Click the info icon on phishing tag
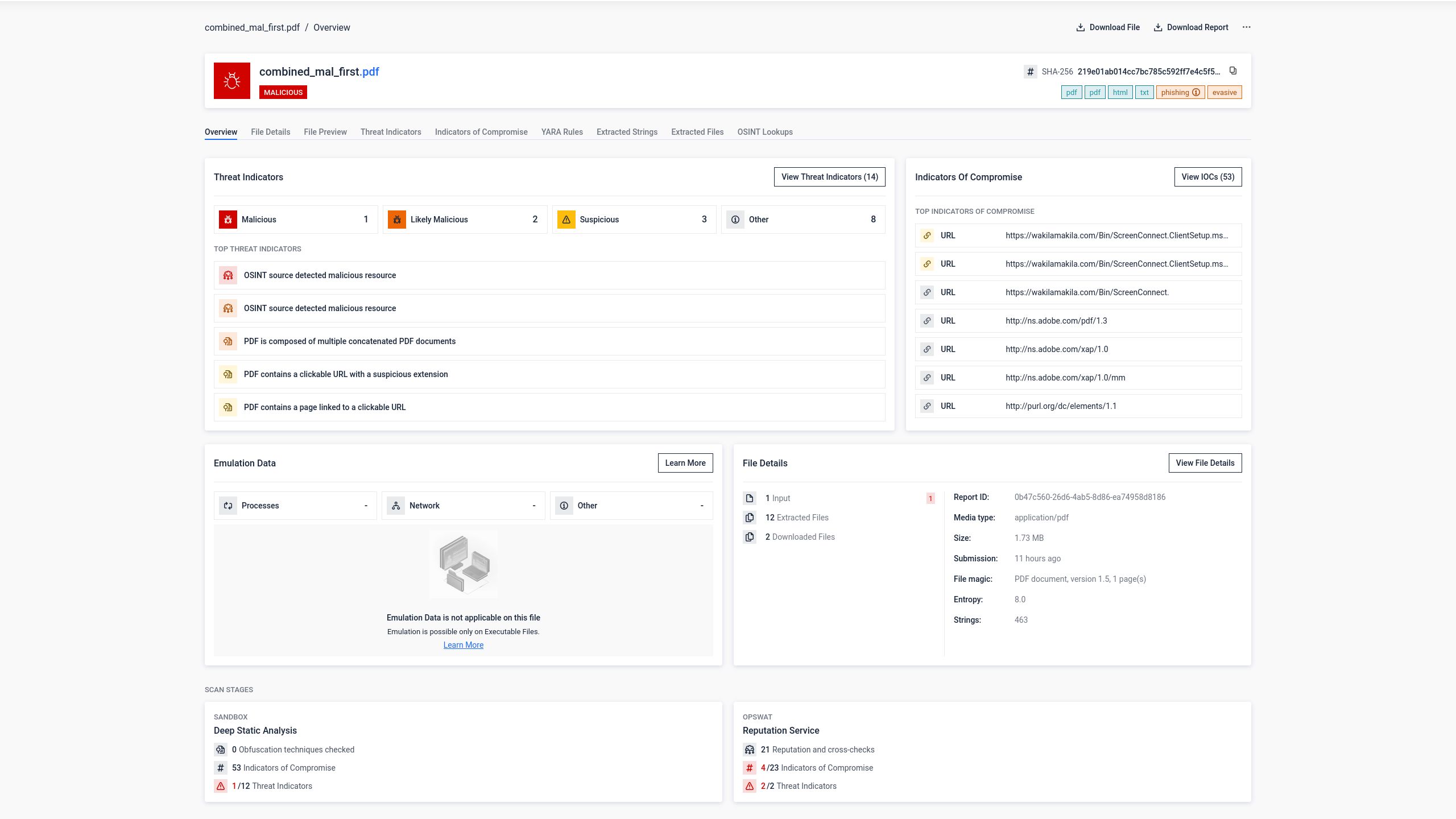 (x=1196, y=93)
